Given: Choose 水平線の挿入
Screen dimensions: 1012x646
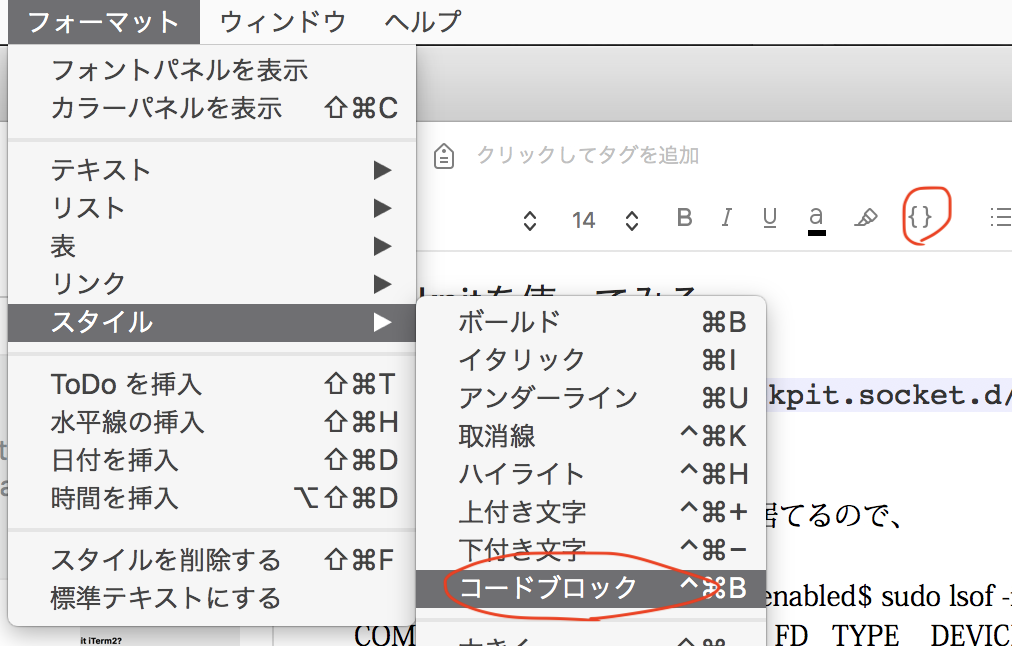Looking at the screenshot, I should tap(212, 423).
